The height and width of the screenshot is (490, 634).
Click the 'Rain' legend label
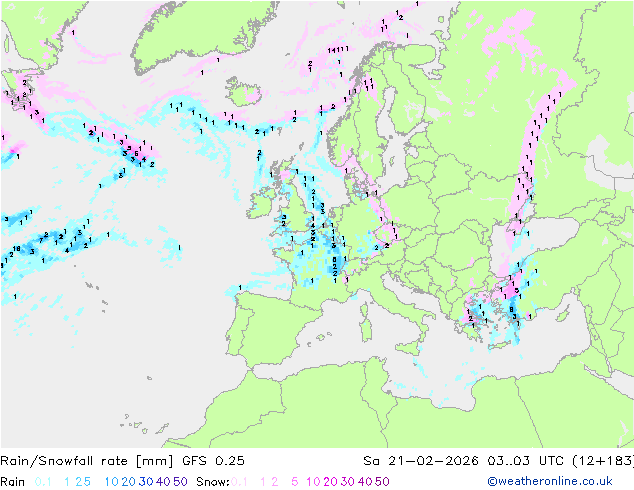(x=13, y=482)
